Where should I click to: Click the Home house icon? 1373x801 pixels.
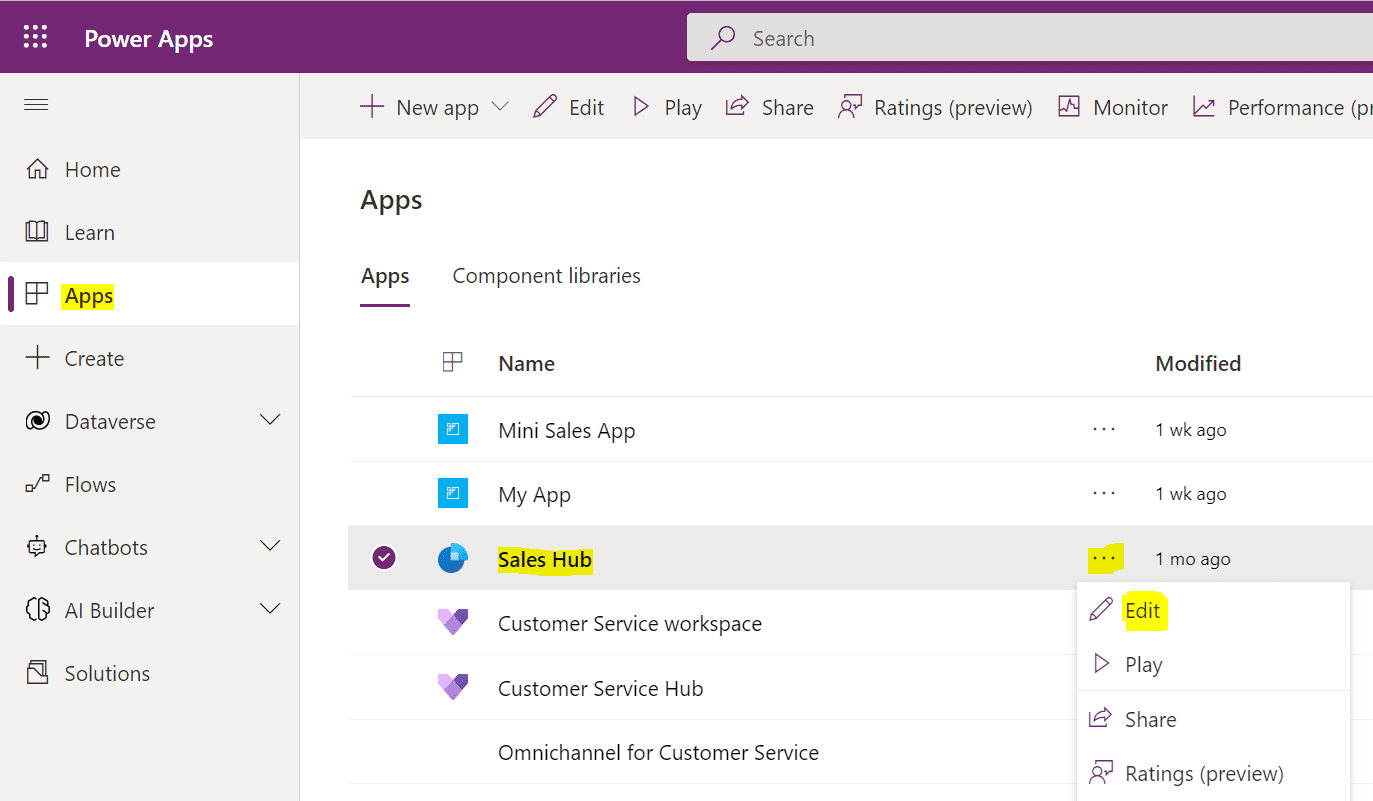37,169
